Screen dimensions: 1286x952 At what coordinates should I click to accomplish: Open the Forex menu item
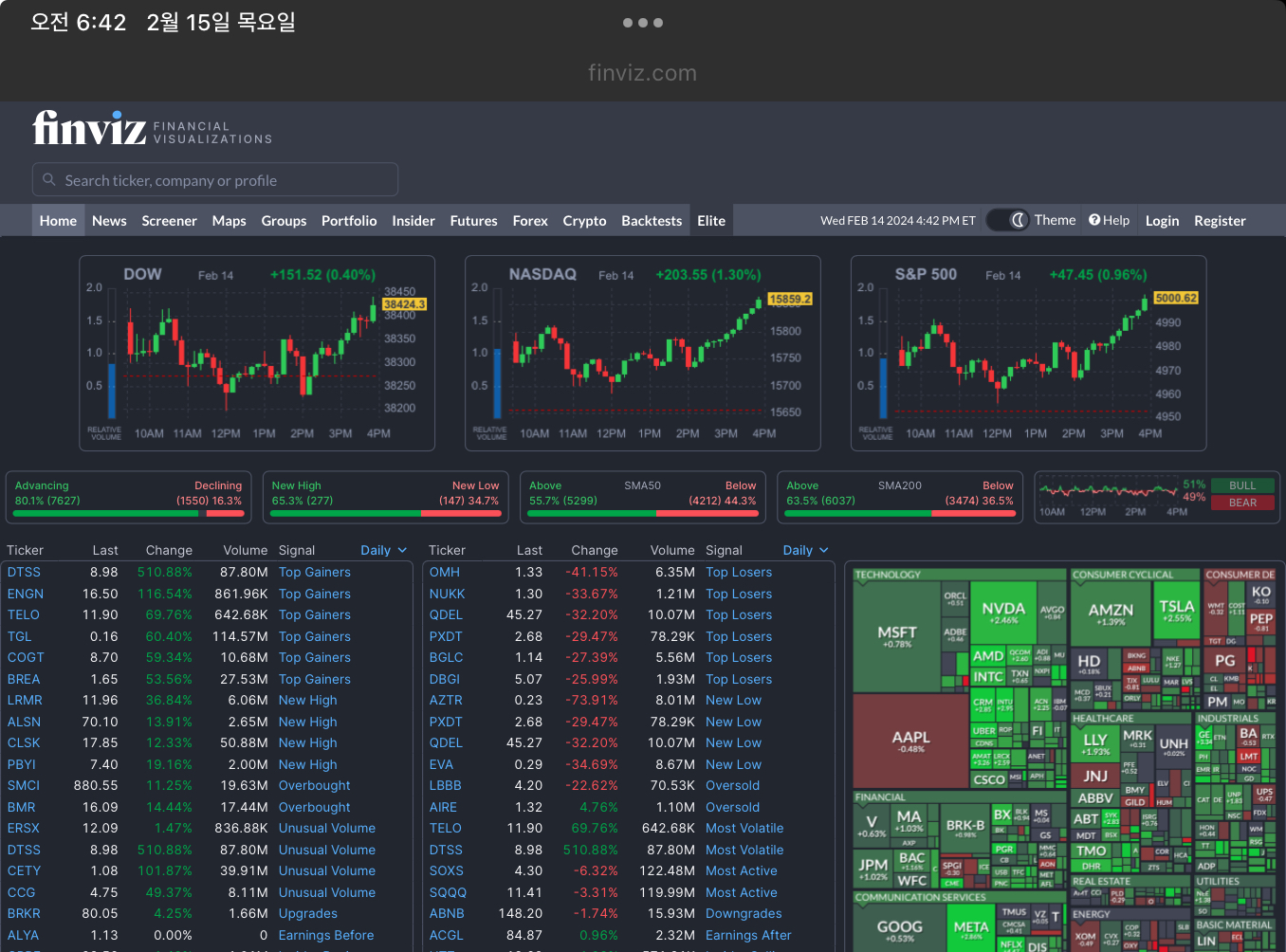coord(530,220)
